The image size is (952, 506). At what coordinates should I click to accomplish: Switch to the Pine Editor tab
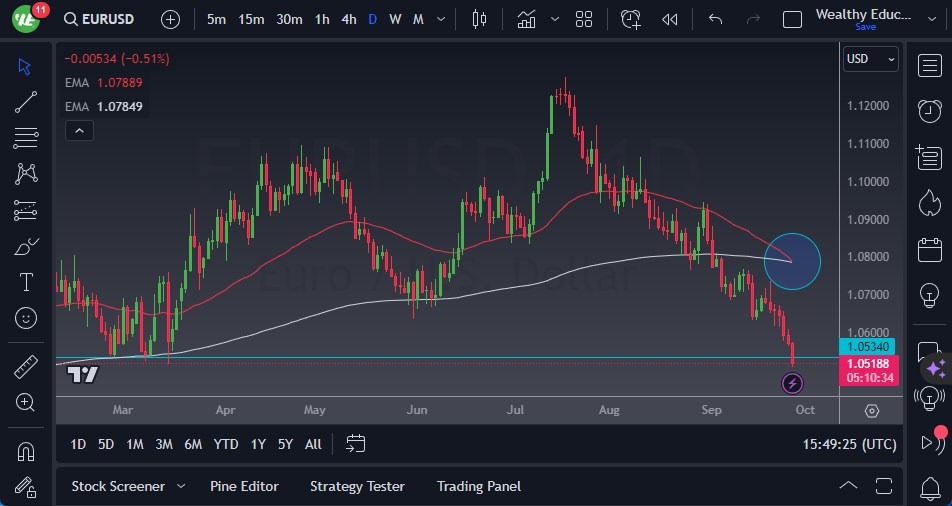tap(244, 486)
